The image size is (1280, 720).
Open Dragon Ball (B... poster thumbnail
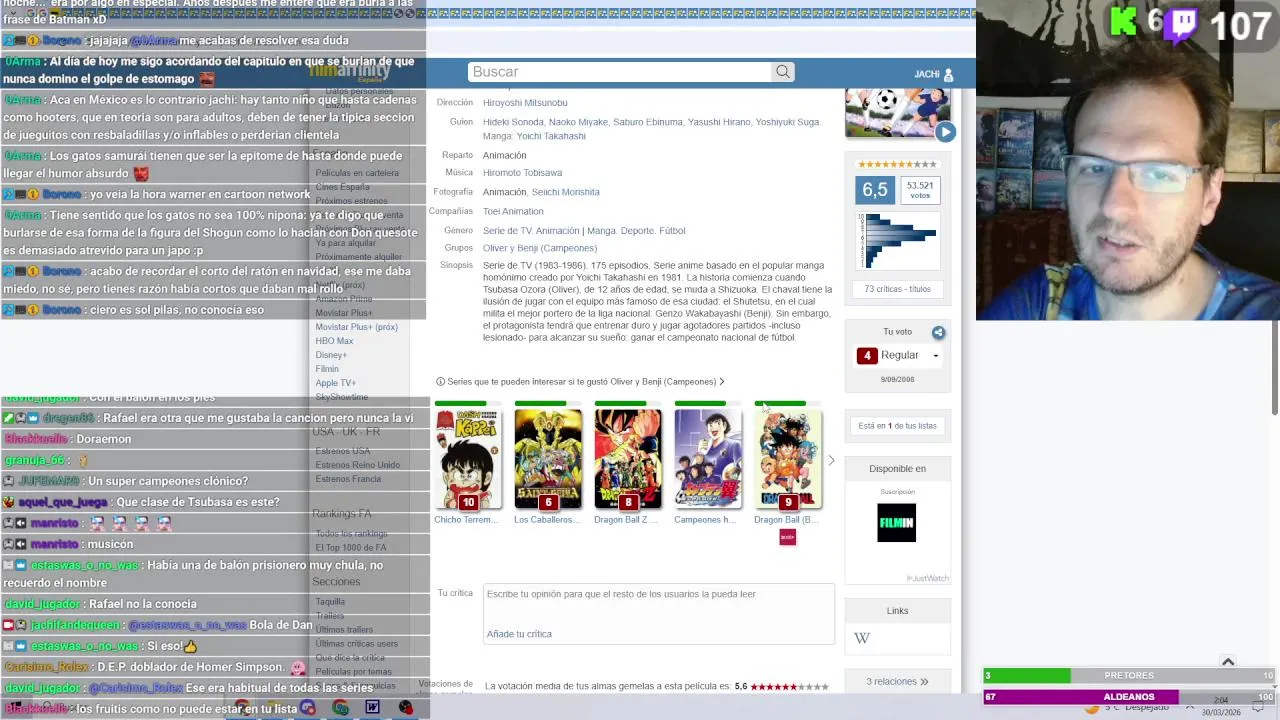[787, 458]
